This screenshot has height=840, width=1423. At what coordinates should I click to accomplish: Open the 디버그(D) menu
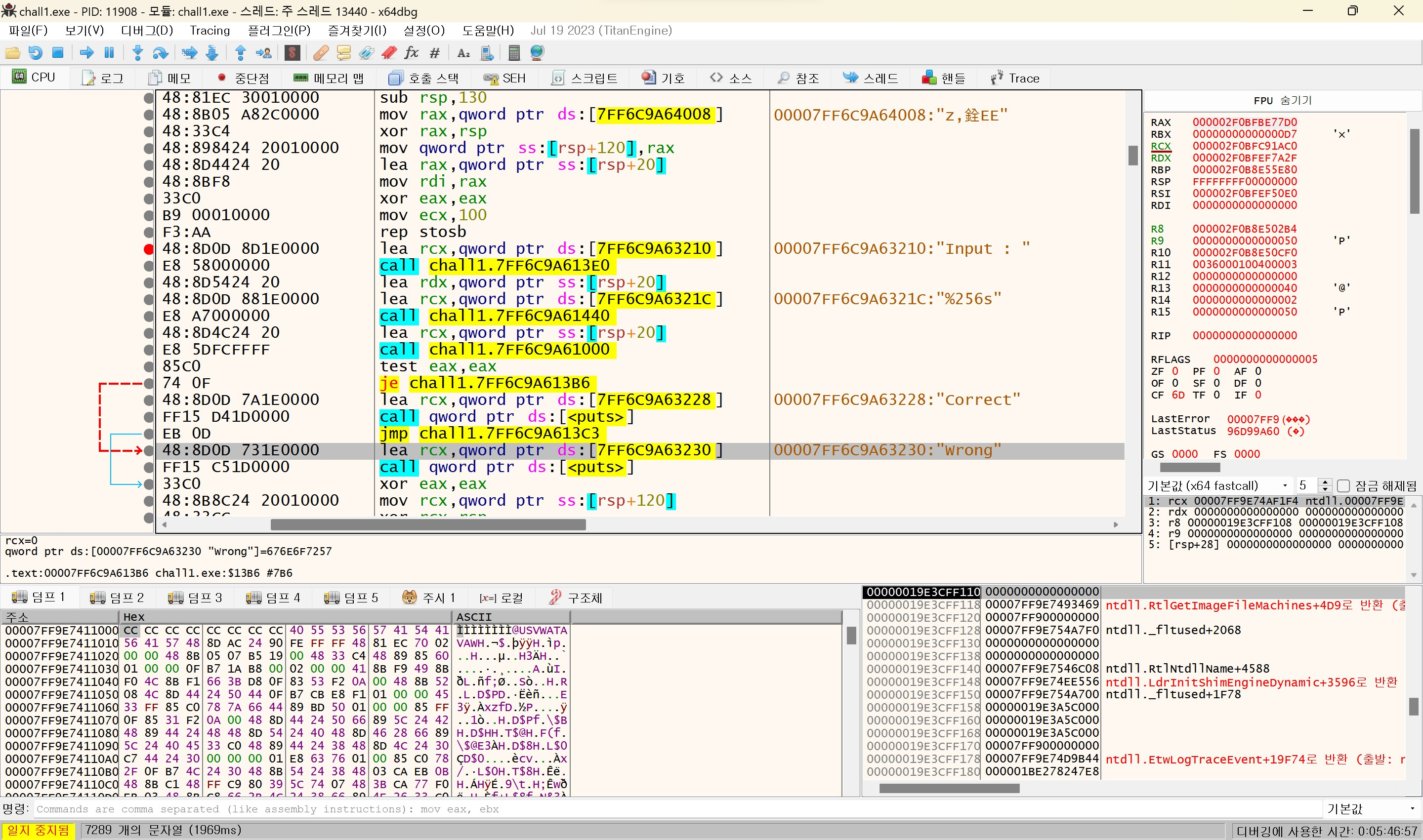[x=147, y=31]
